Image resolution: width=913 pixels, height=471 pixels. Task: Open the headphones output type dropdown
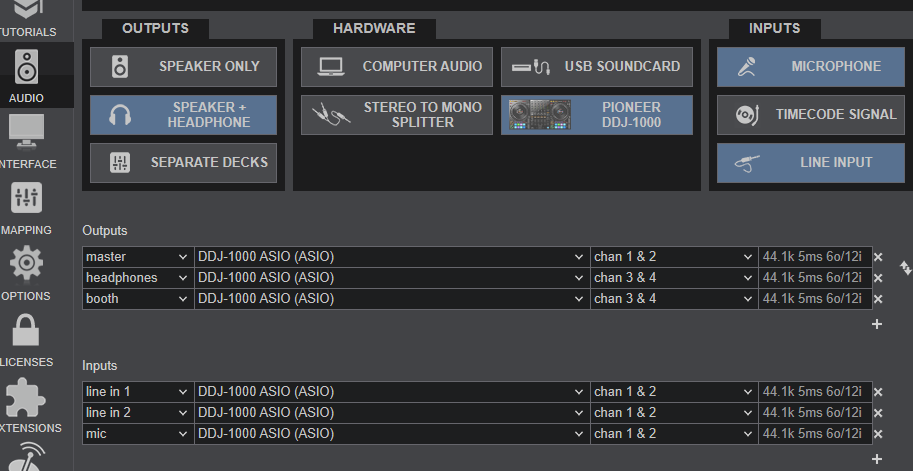138,278
